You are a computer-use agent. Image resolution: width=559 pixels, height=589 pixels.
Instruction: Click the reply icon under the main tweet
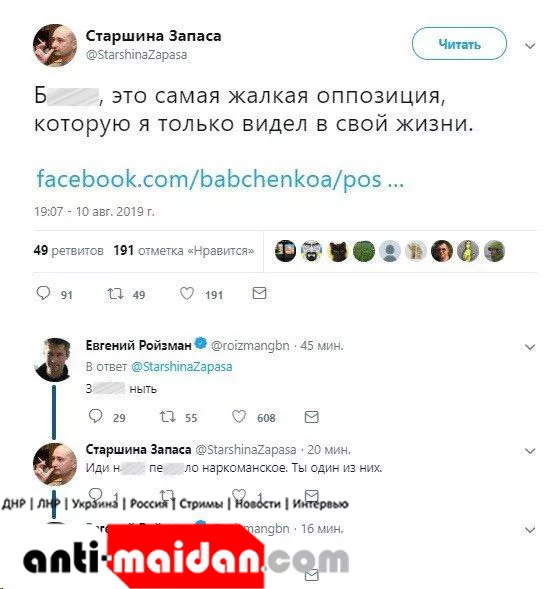tap(43, 293)
